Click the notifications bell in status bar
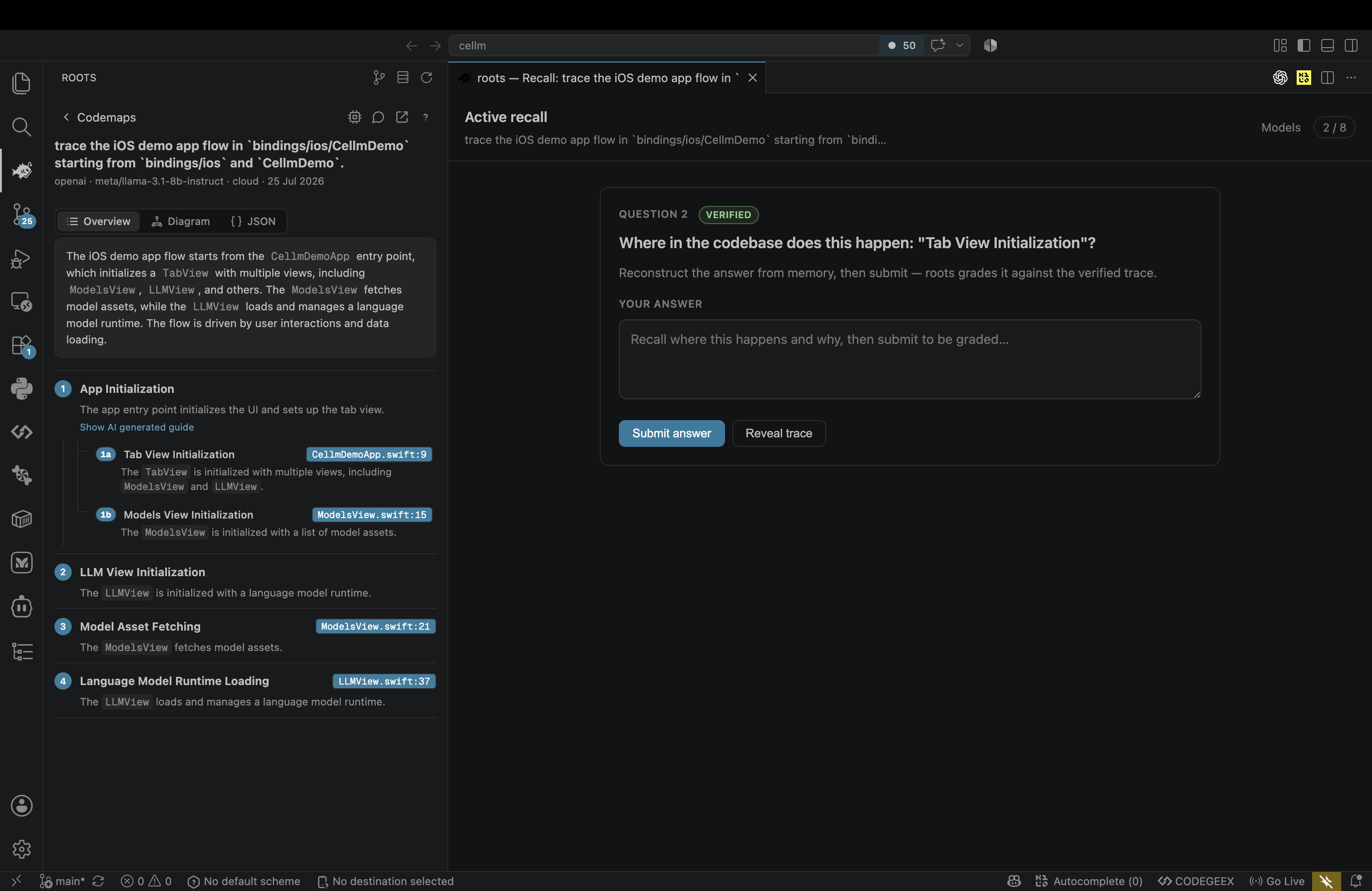The image size is (1372, 891). [x=1356, y=881]
